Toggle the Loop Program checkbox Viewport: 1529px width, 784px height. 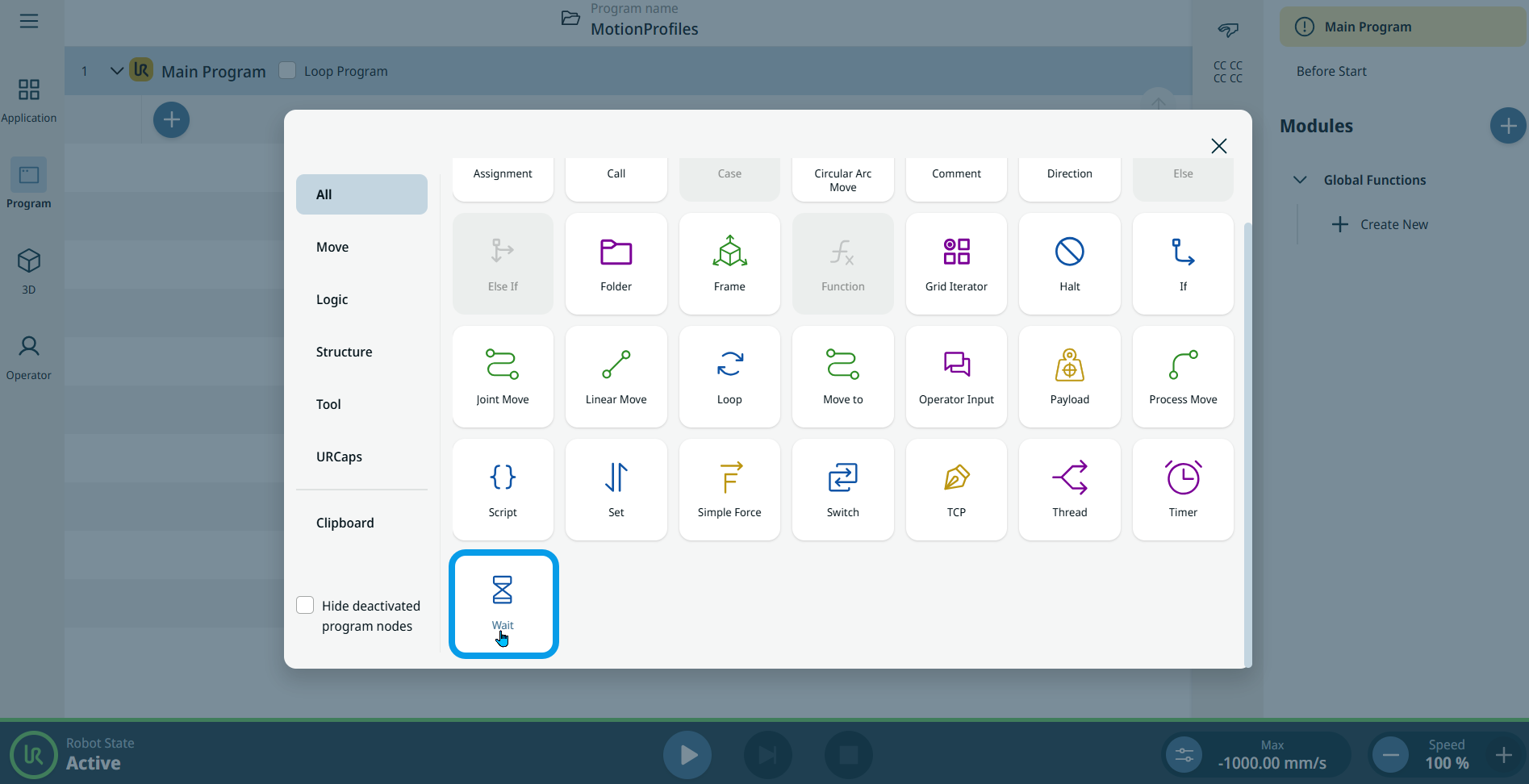pyautogui.click(x=287, y=71)
